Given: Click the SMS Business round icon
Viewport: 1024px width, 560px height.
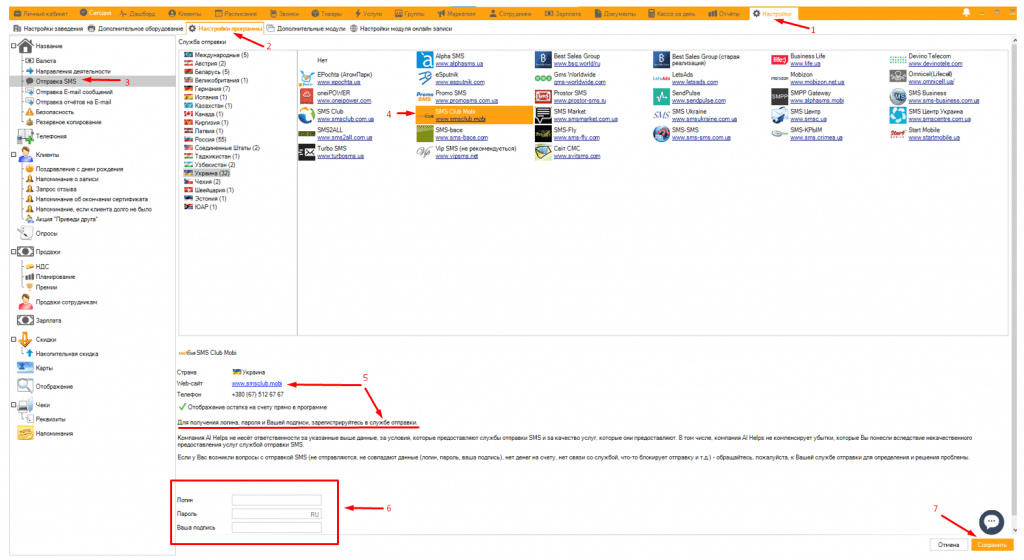Looking at the screenshot, I should [897, 97].
